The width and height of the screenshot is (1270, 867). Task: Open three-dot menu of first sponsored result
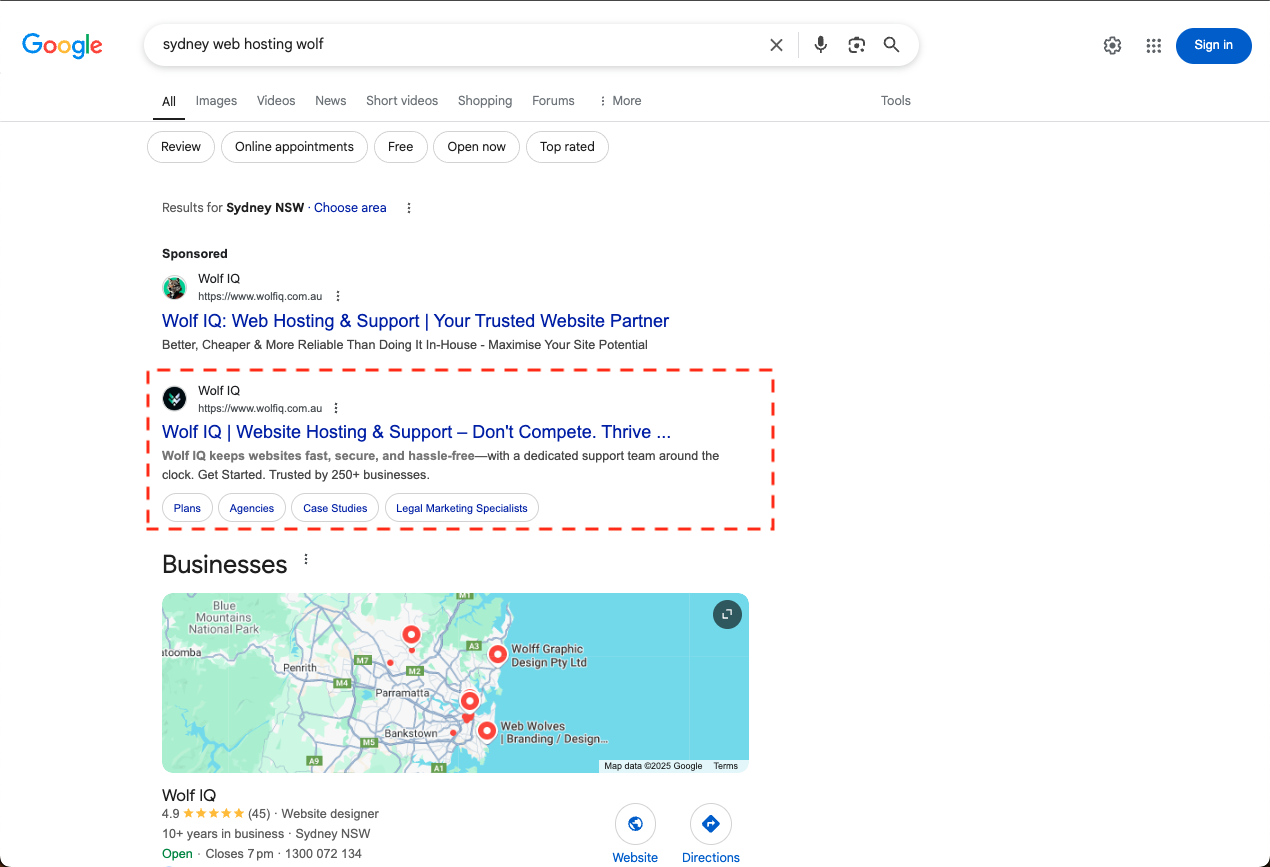point(338,296)
